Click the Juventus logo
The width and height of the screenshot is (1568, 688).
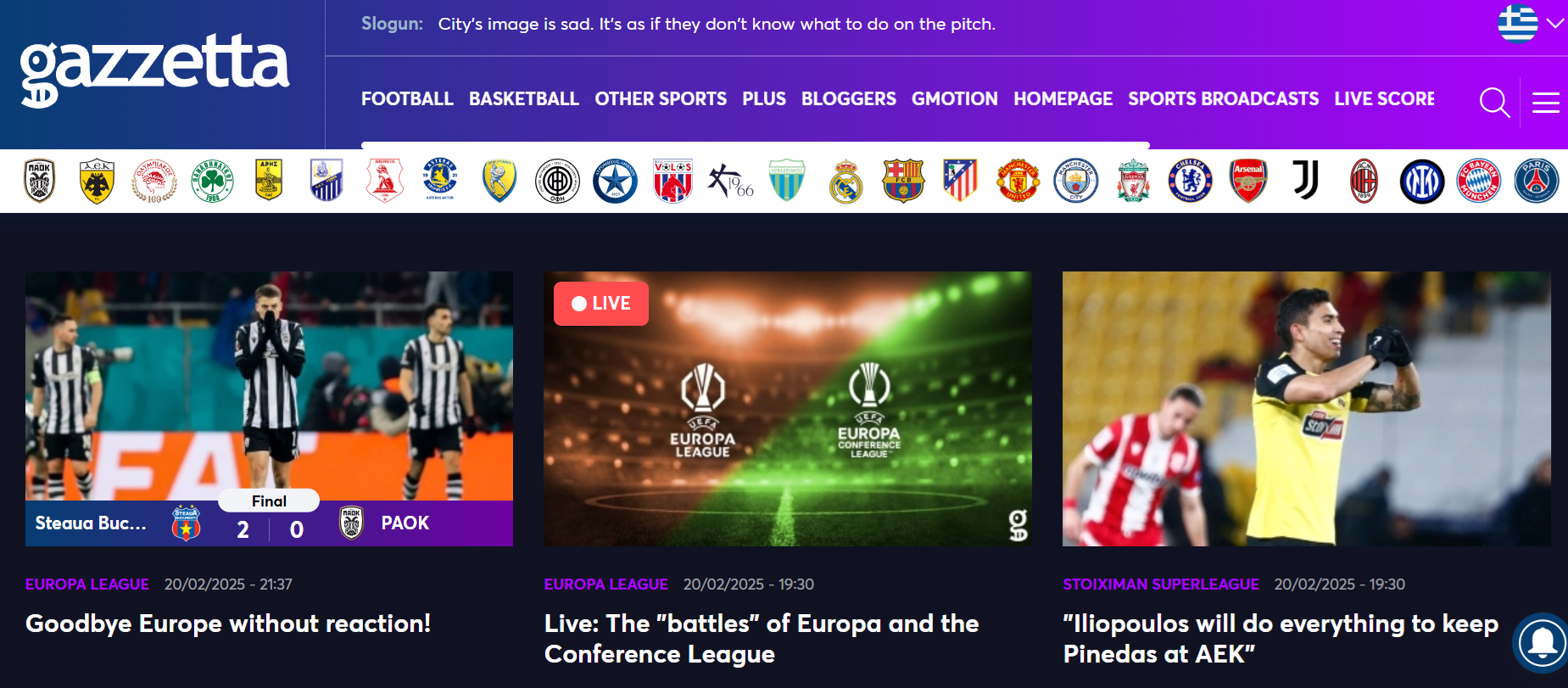(x=1306, y=181)
